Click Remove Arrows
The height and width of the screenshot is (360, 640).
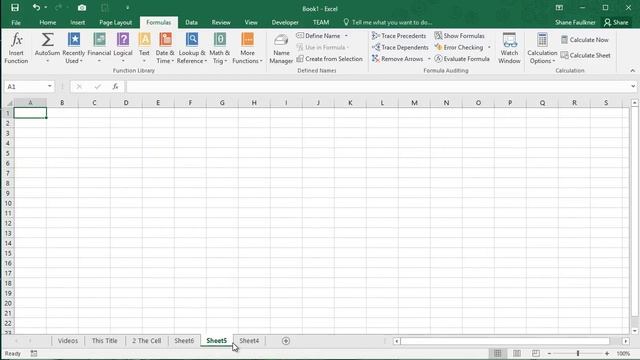tap(398, 59)
